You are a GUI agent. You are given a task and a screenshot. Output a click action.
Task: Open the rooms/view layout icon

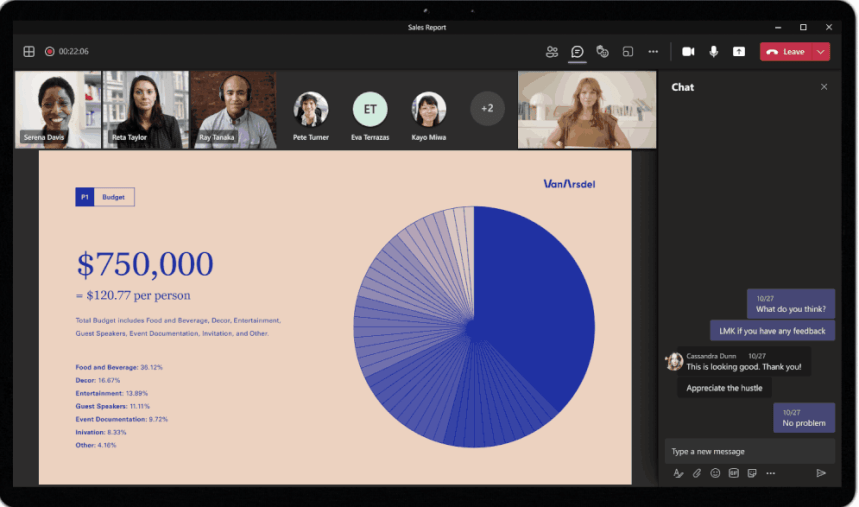point(628,51)
